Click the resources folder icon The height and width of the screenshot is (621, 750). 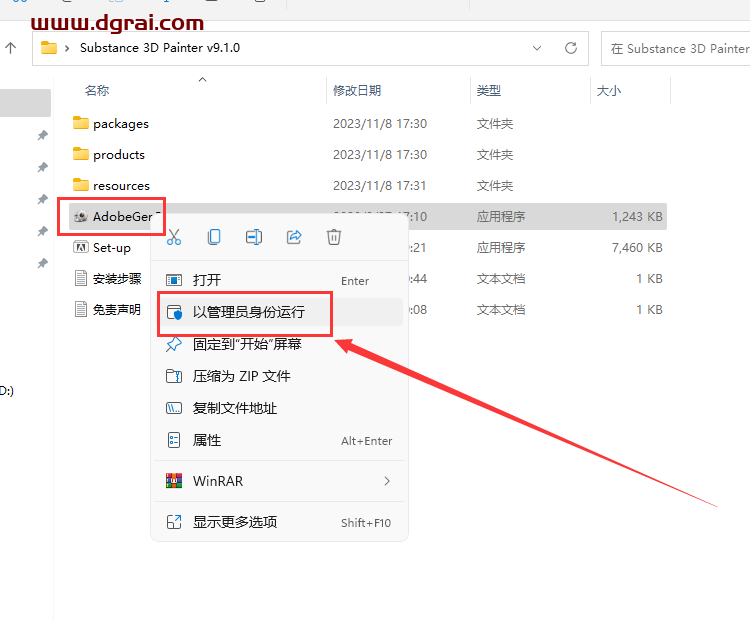(81, 185)
